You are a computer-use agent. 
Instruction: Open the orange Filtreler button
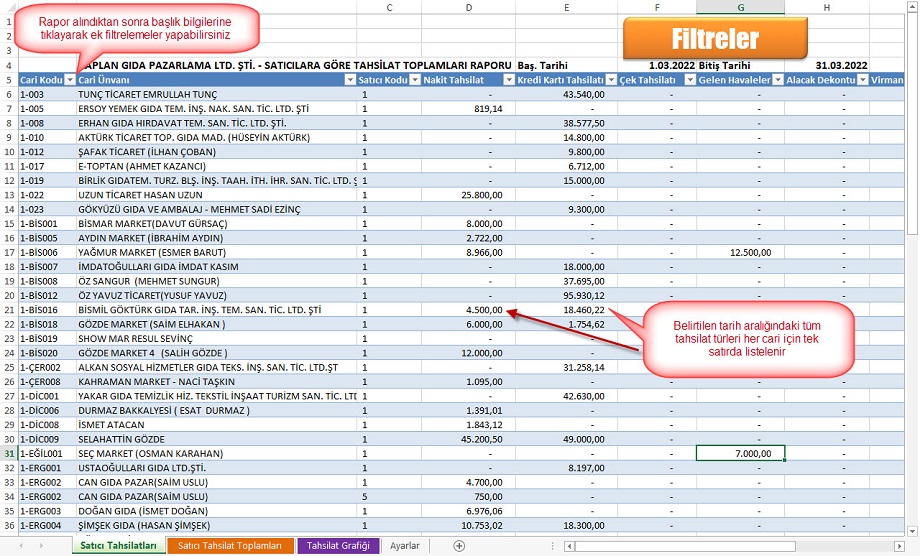(715, 38)
